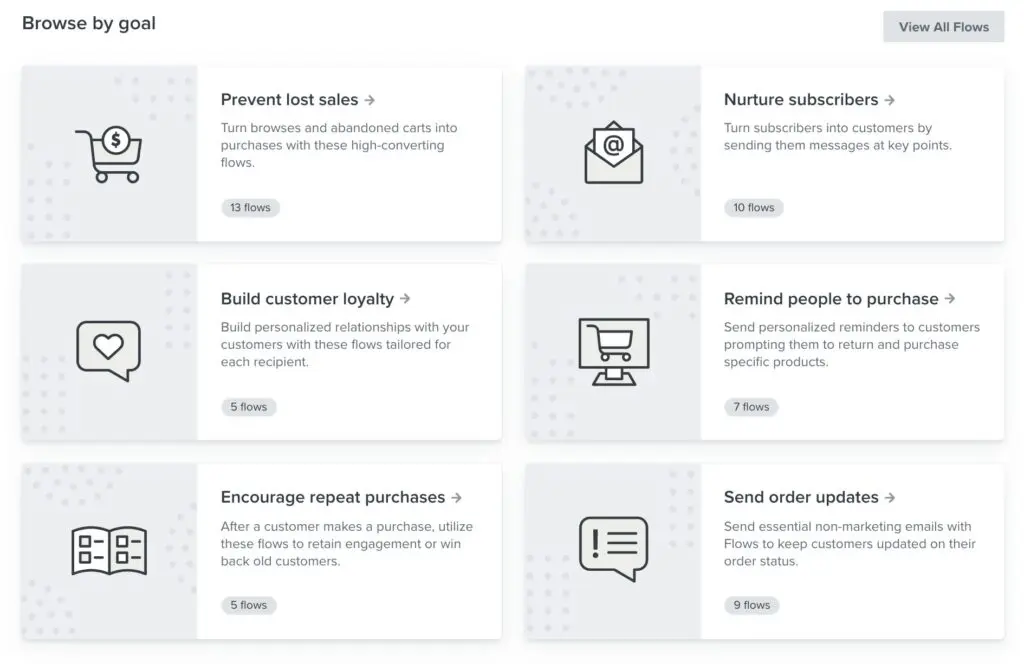Click the cart on monitor icon
The height and width of the screenshot is (664, 1024).
point(613,351)
